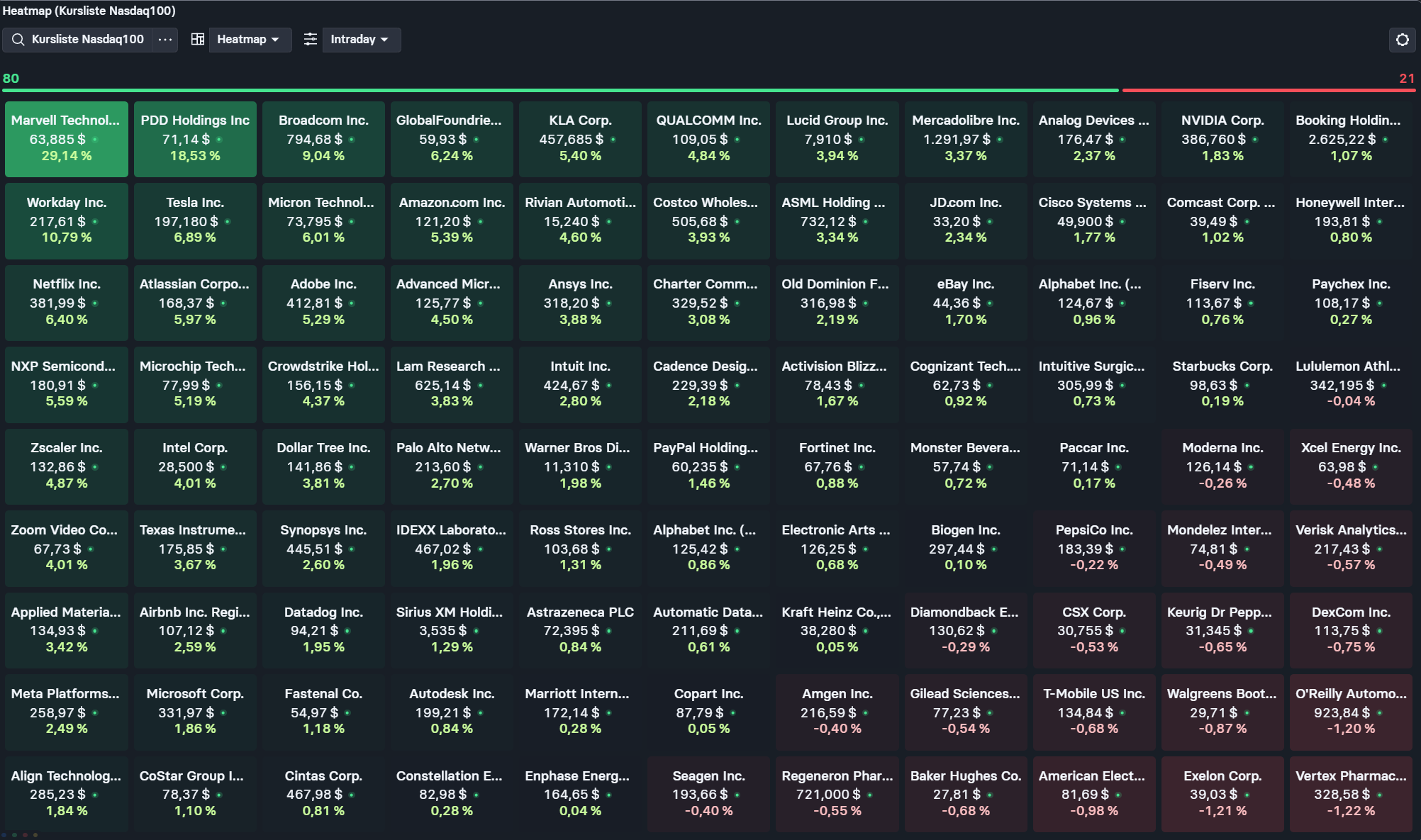
Task: Click the live dot beside NVIDIA price
Action: pyautogui.click(x=1255, y=140)
